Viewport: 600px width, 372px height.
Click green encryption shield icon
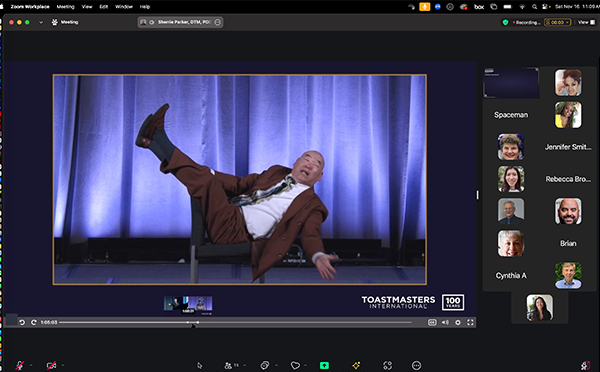tap(505, 22)
